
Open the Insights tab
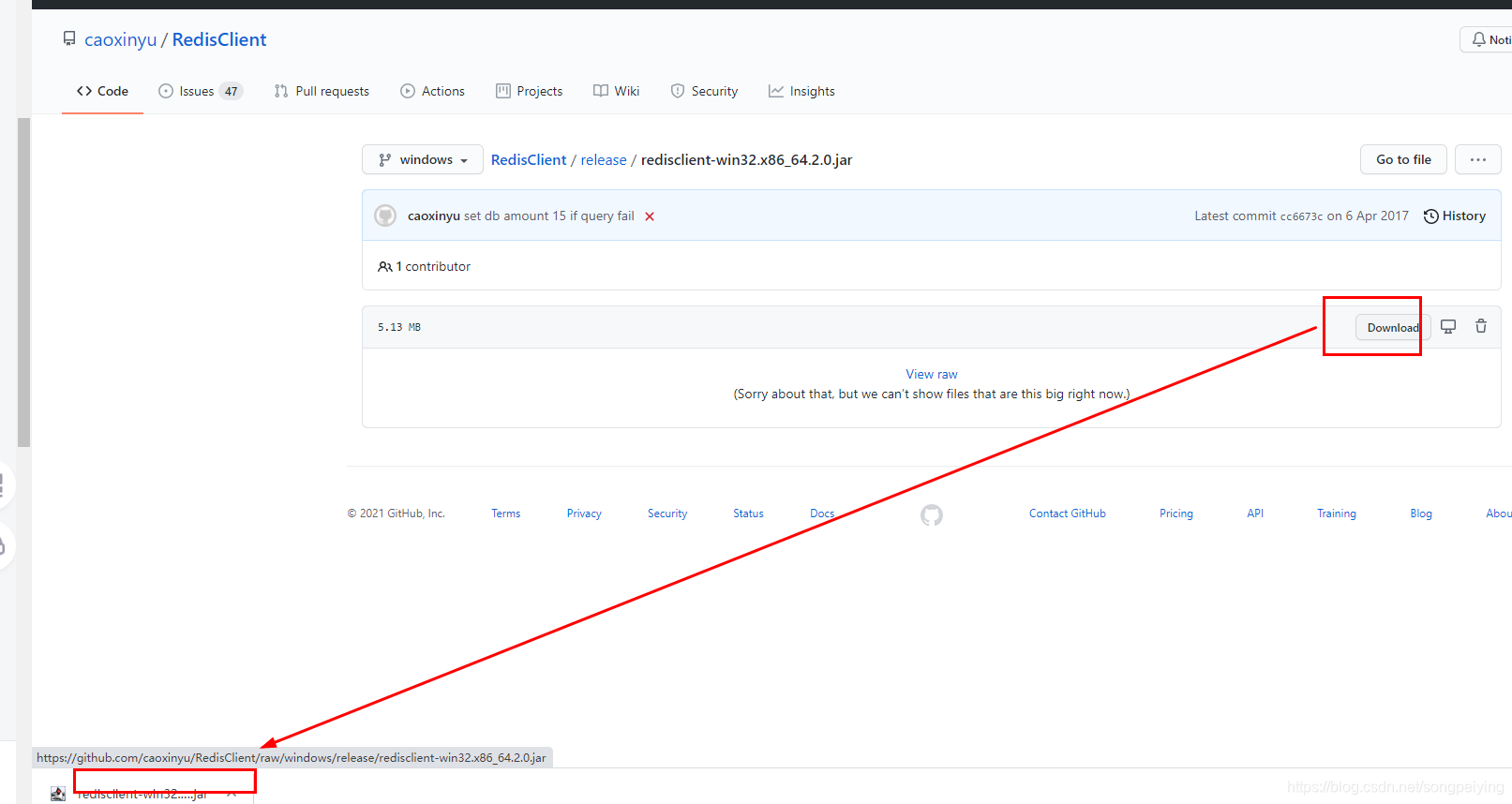(x=801, y=91)
